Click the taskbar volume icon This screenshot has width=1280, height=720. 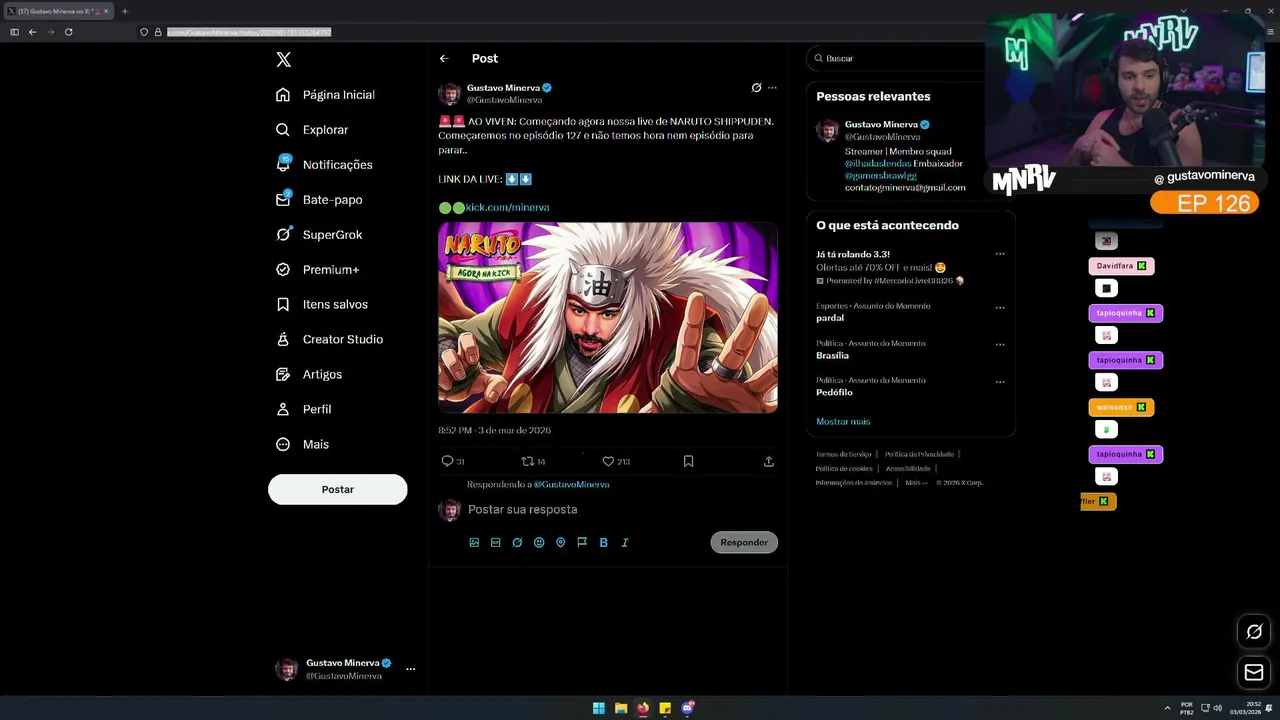(1217, 708)
